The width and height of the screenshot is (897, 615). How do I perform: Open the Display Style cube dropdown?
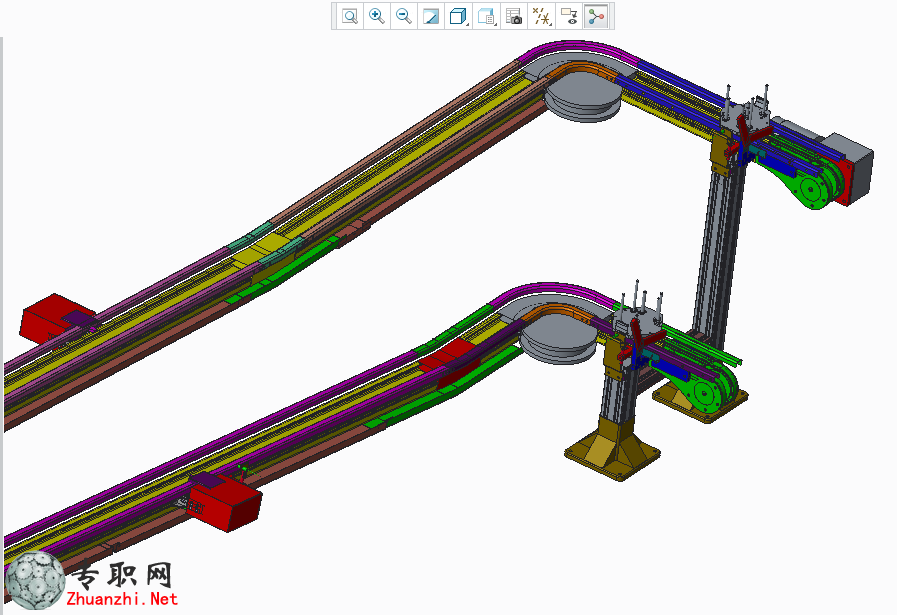pyautogui.click(x=459, y=16)
